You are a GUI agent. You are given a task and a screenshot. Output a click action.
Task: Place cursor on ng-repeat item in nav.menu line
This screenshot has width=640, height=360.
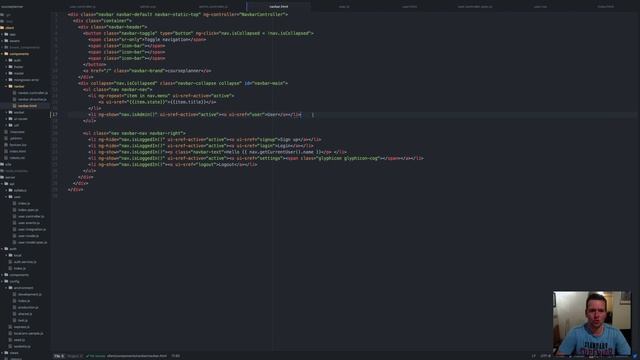click(161, 96)
